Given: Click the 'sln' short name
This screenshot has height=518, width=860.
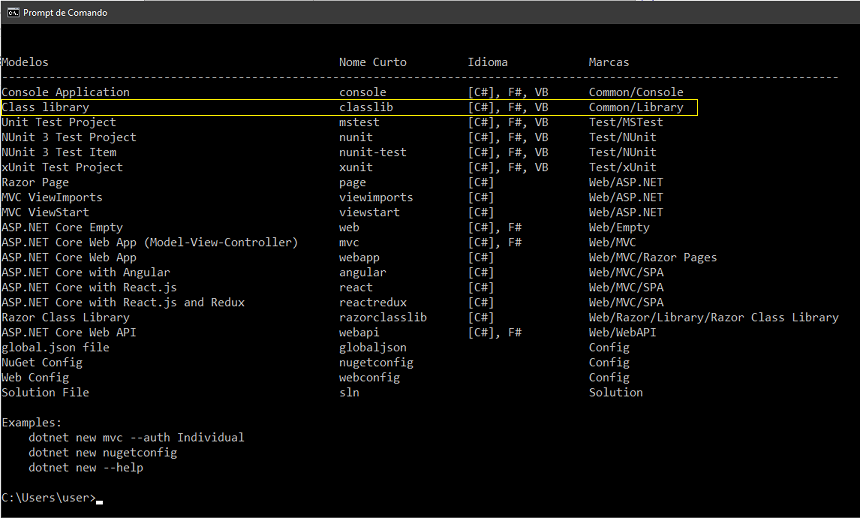Looking at the screenshot, I should click(349, 392).
